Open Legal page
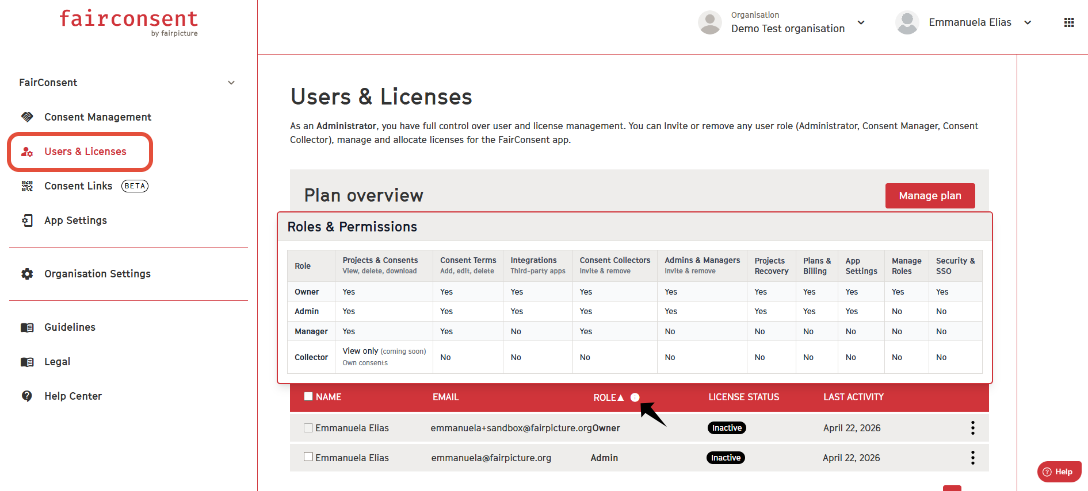The width and height of the screenshot is (1088, 491). tap(58, 361)
